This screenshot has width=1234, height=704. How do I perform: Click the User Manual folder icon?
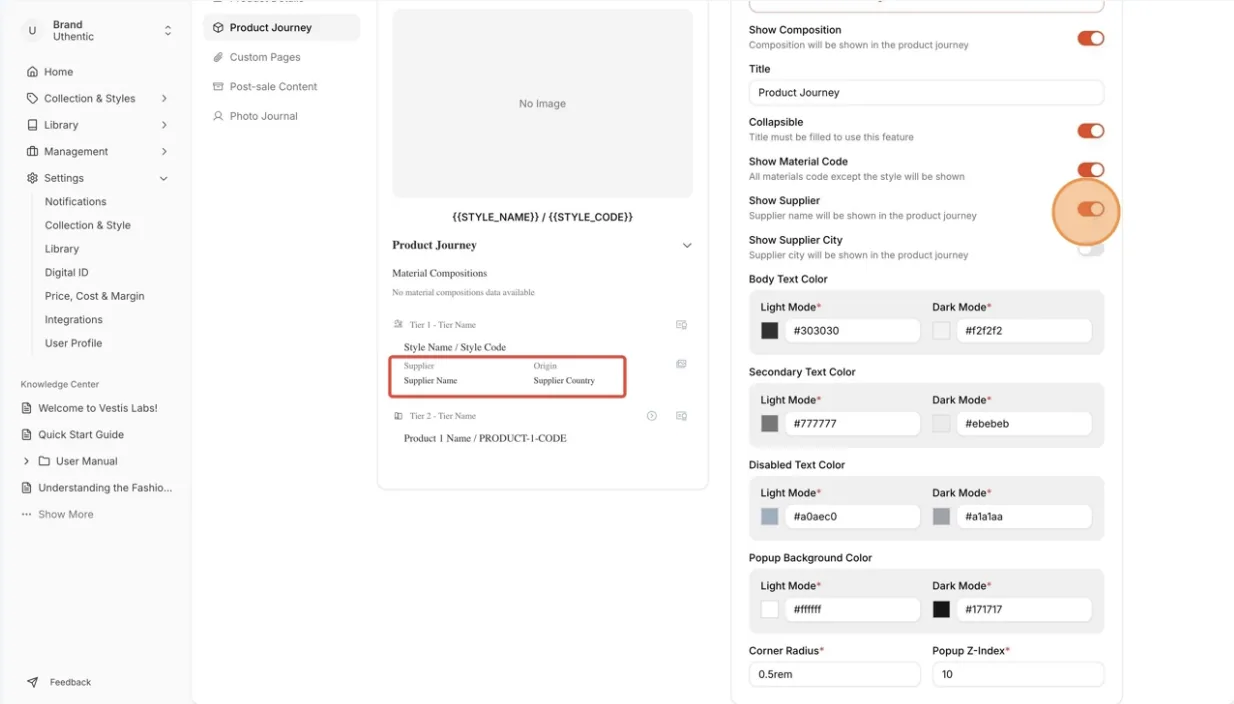coord(44,461)
